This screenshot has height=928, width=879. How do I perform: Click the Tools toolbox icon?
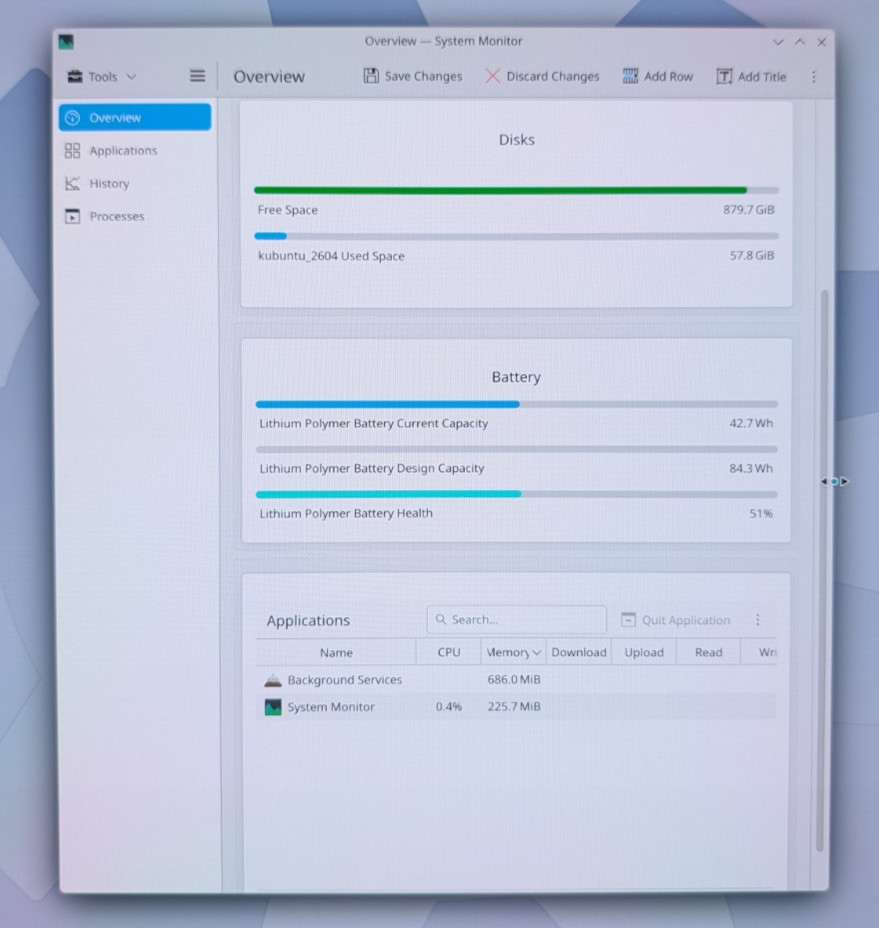pos(75,76)
